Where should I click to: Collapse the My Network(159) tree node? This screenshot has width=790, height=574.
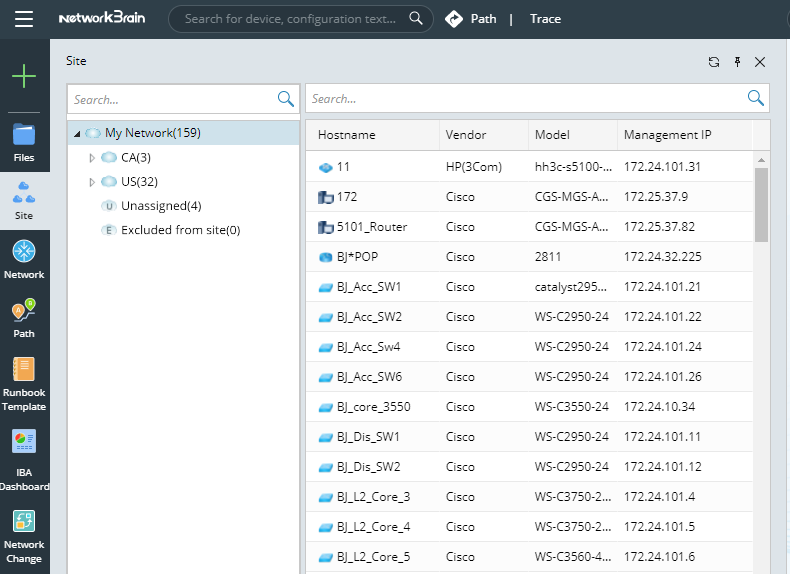point(77,134)
